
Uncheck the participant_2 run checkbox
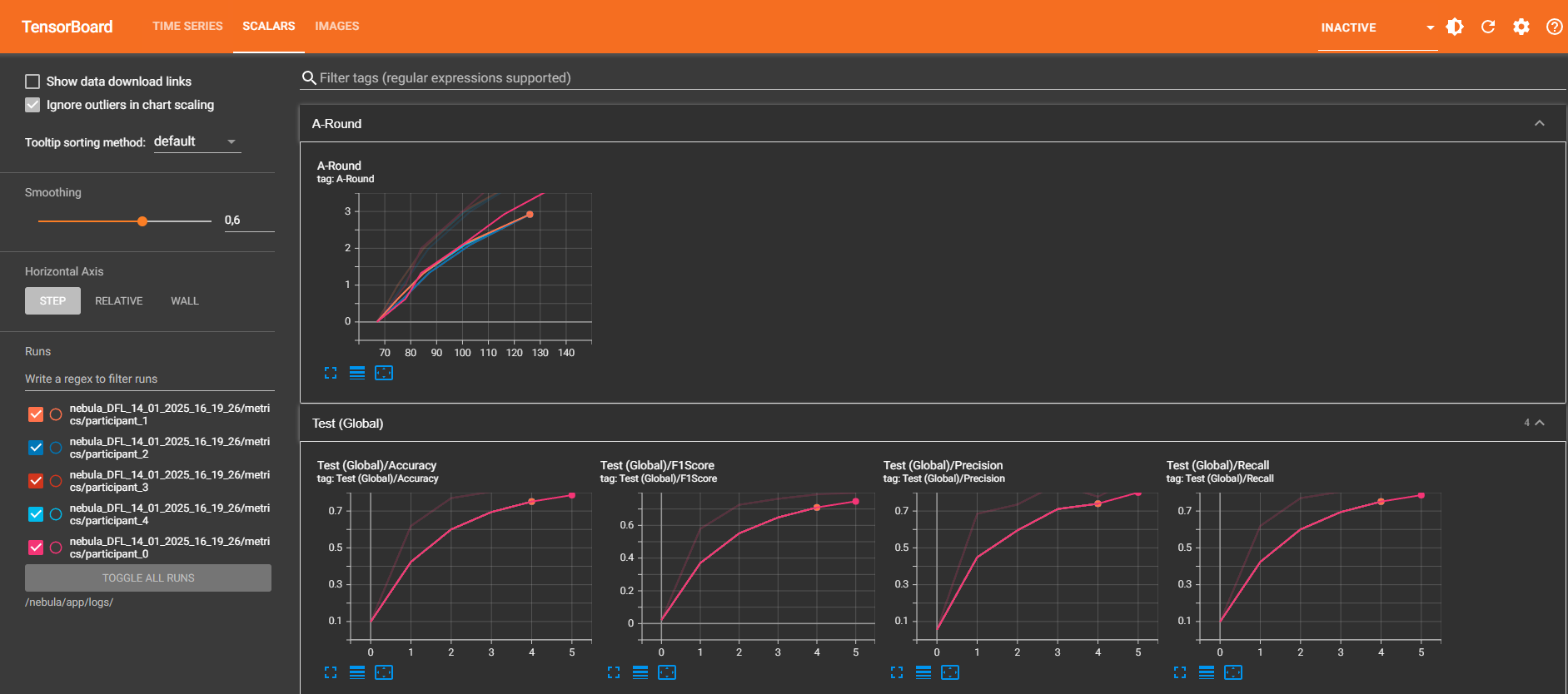click(x=36, y=448)
